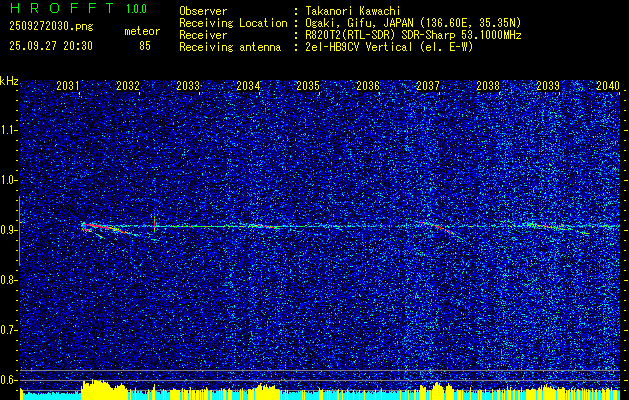Screen dimensions: 629x400
Task: Click time marker 2034
Action: coord(248,86)
